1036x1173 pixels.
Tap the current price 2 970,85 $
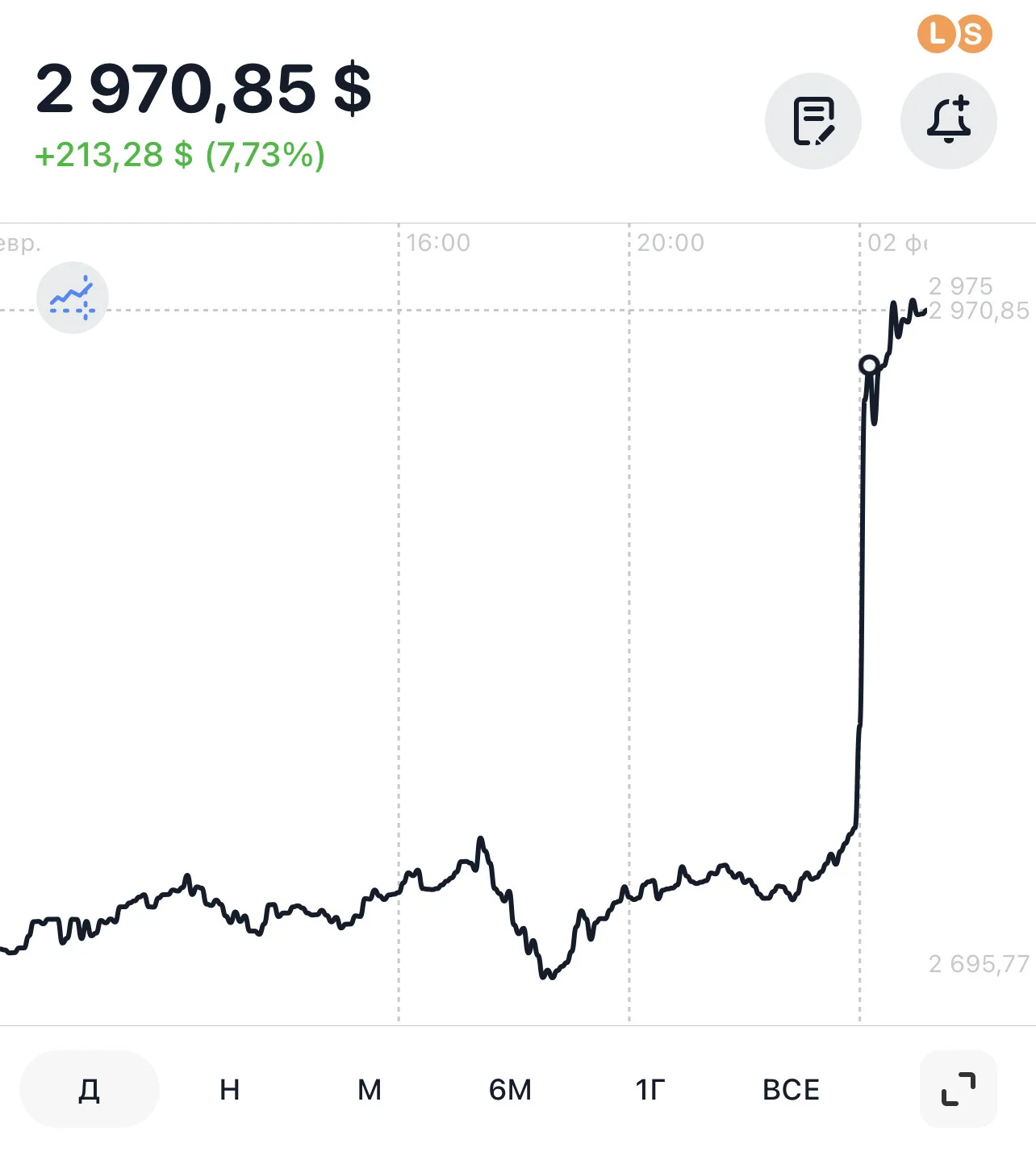click(x=203, y=89)
